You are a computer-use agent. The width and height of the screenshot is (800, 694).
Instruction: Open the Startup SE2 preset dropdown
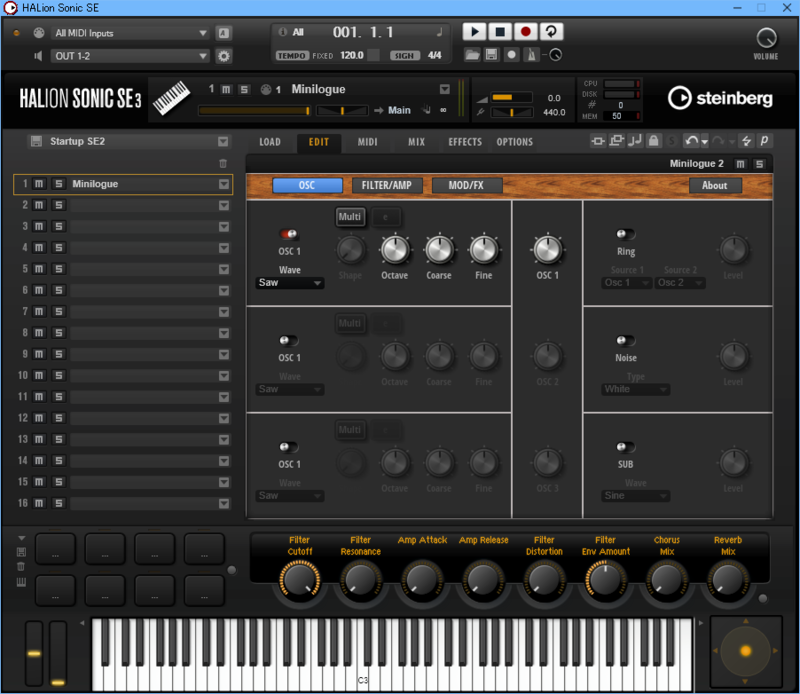(x=223, y=141)
